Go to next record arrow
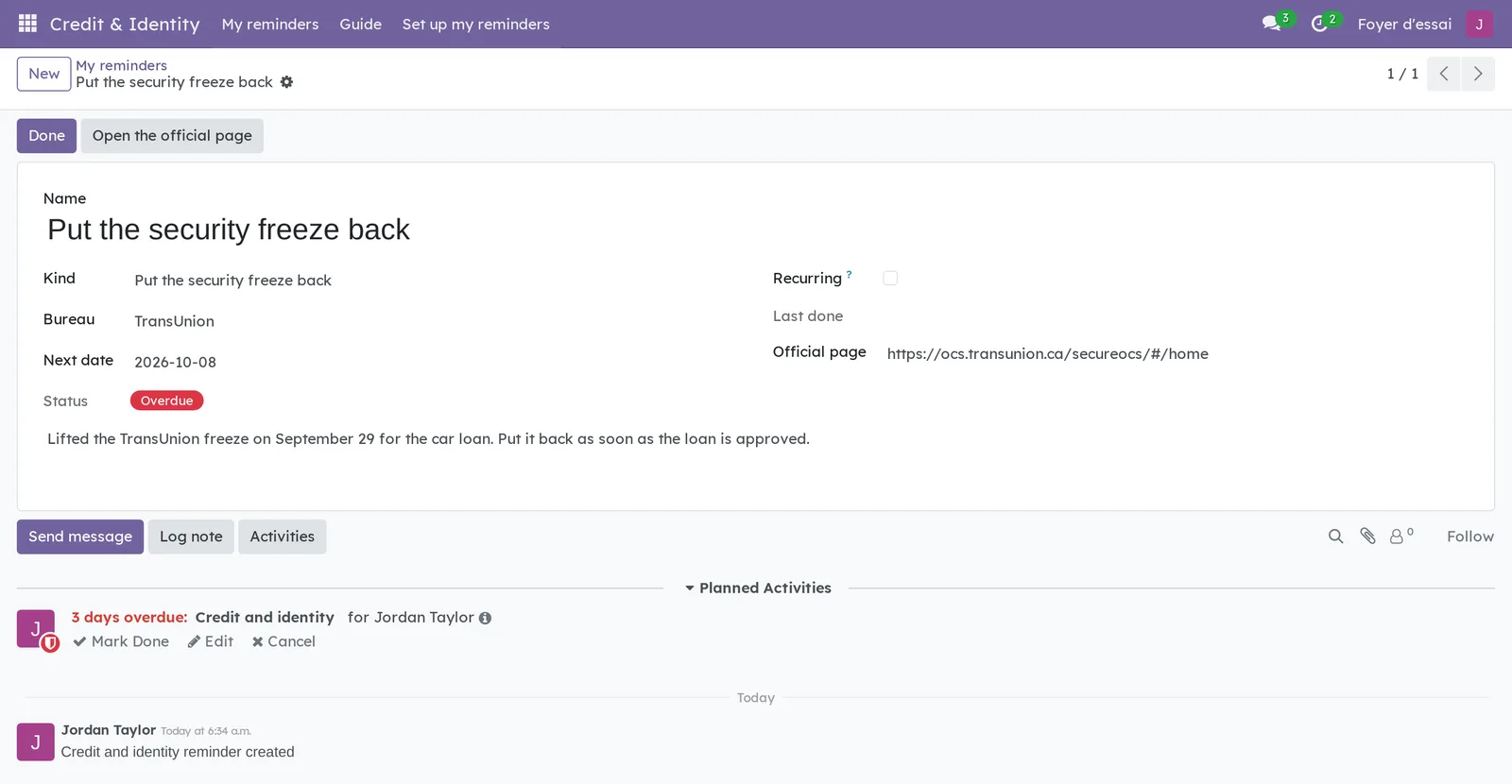This screenshot has height=784, width=1512. click(x=1478, y=74)
